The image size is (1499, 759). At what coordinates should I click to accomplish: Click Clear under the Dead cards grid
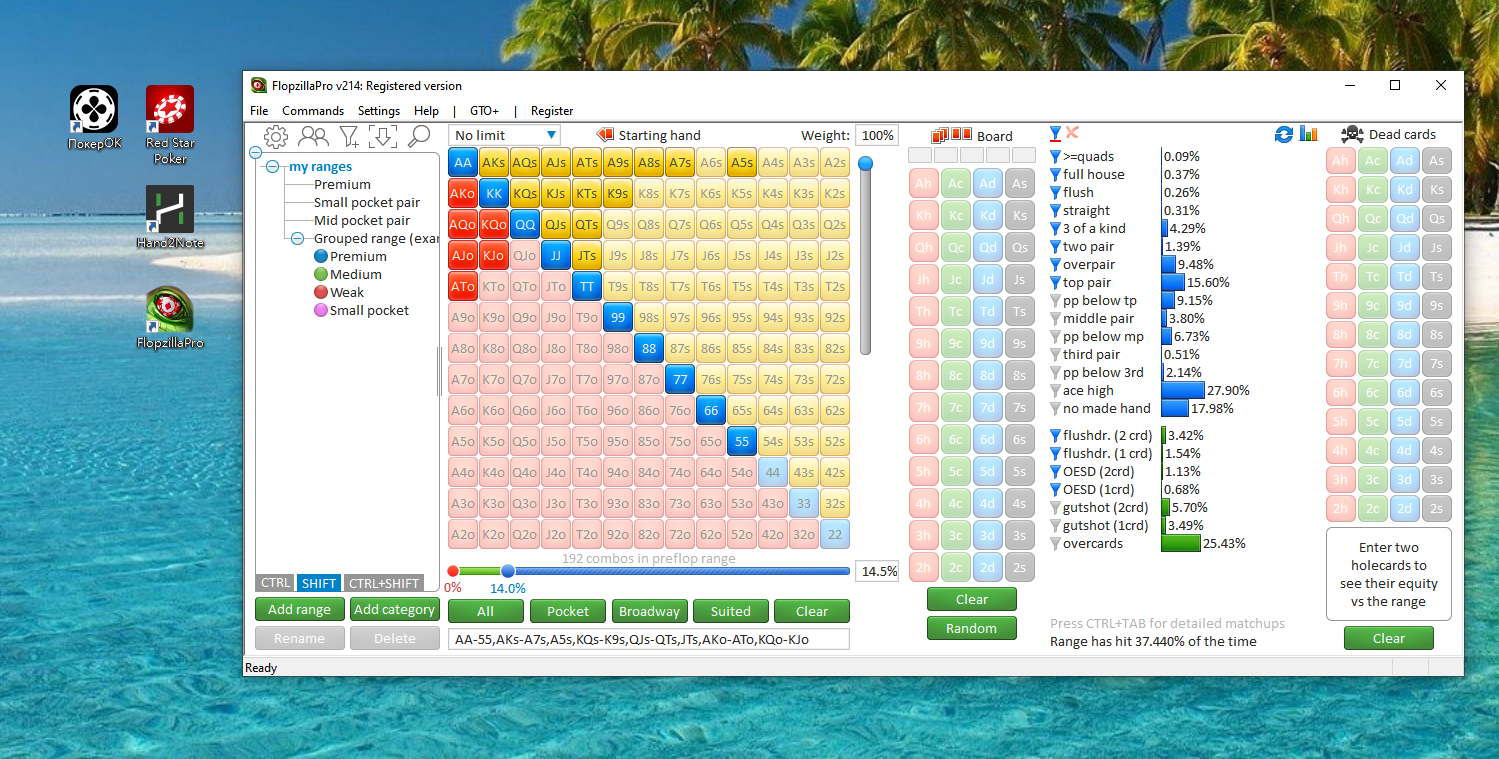pyautogui.click(x=1389, y=638)
